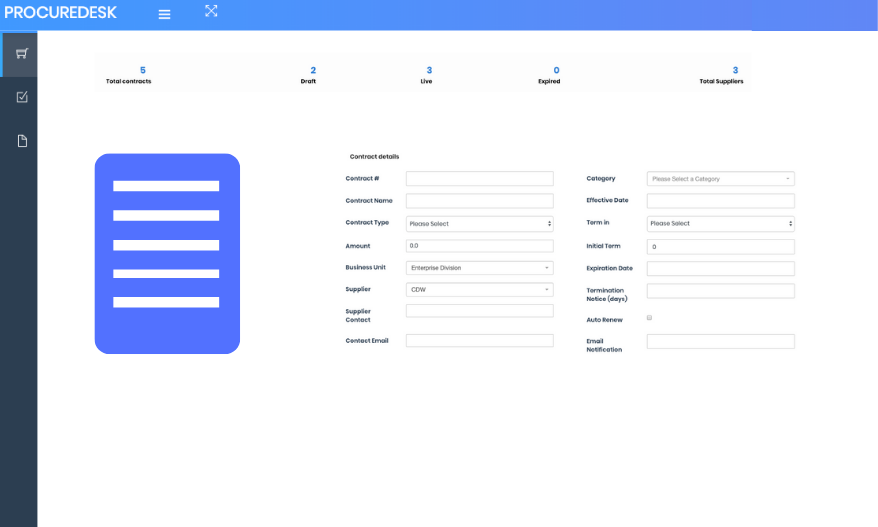Open the Term in dropdown
Image resolution: width=878 pixels, height=527 pixels.
tap(721, 223)
